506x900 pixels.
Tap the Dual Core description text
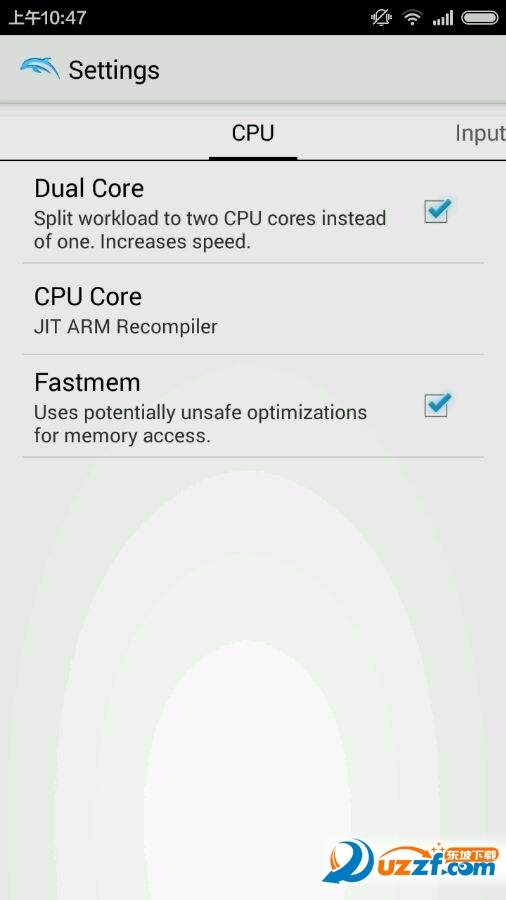pyautogui.click(x=210, y=230)
